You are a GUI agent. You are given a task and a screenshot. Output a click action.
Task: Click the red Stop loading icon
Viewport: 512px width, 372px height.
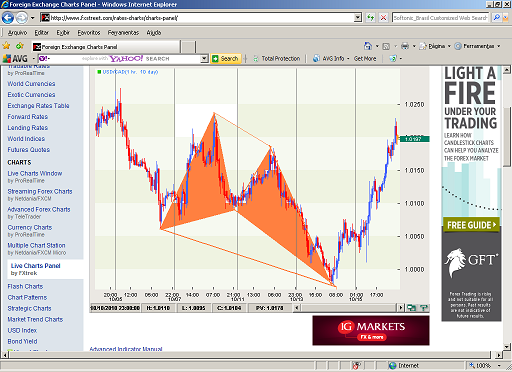383,18
